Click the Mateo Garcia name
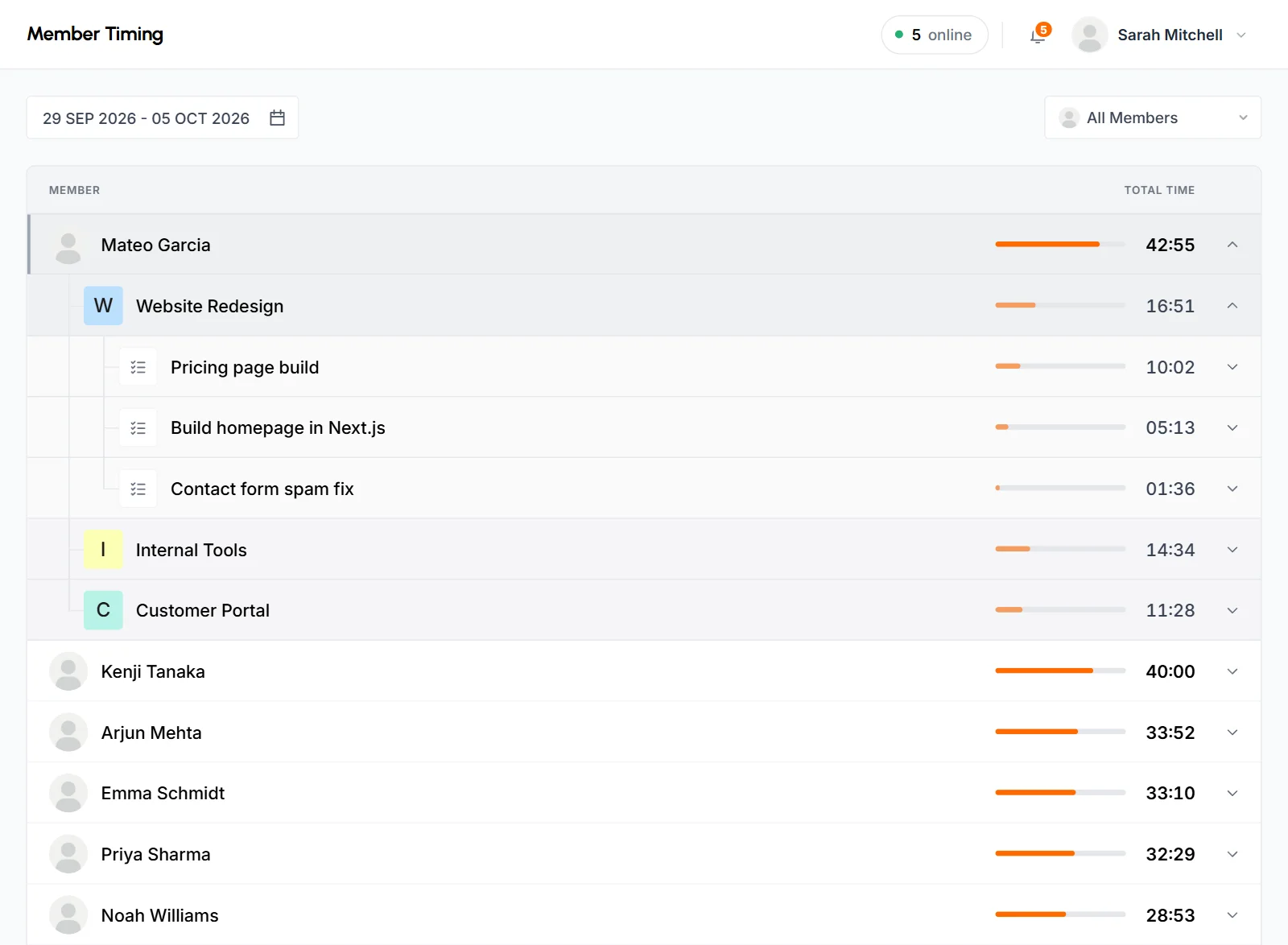This screenshot has height=945, width=1288. coord(155,245)
